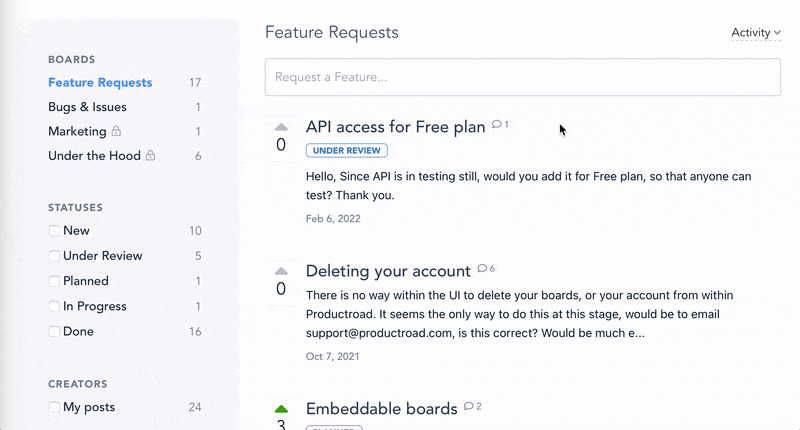Click the lock icon beside Under the Hood
Image resolution: width=800 pixels, height=430 pixels.
[x=151, y=155]
